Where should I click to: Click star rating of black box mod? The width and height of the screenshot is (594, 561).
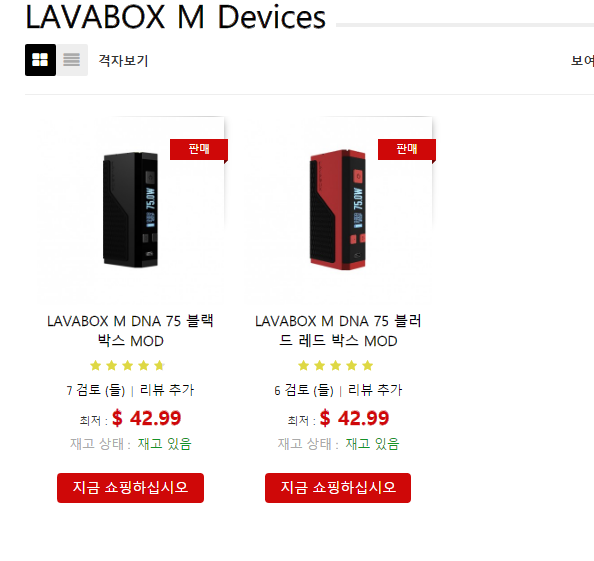(127, 366)
